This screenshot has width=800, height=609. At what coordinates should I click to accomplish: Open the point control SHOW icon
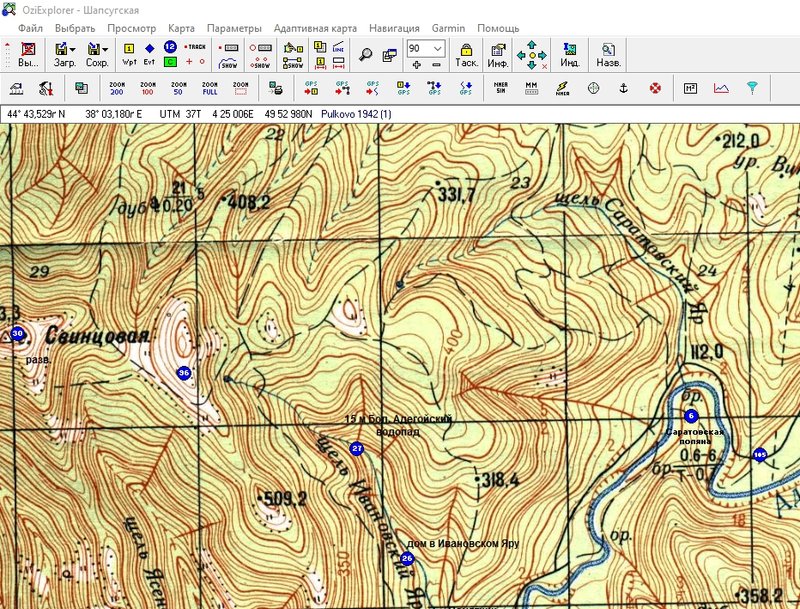(x=260, y=63)
